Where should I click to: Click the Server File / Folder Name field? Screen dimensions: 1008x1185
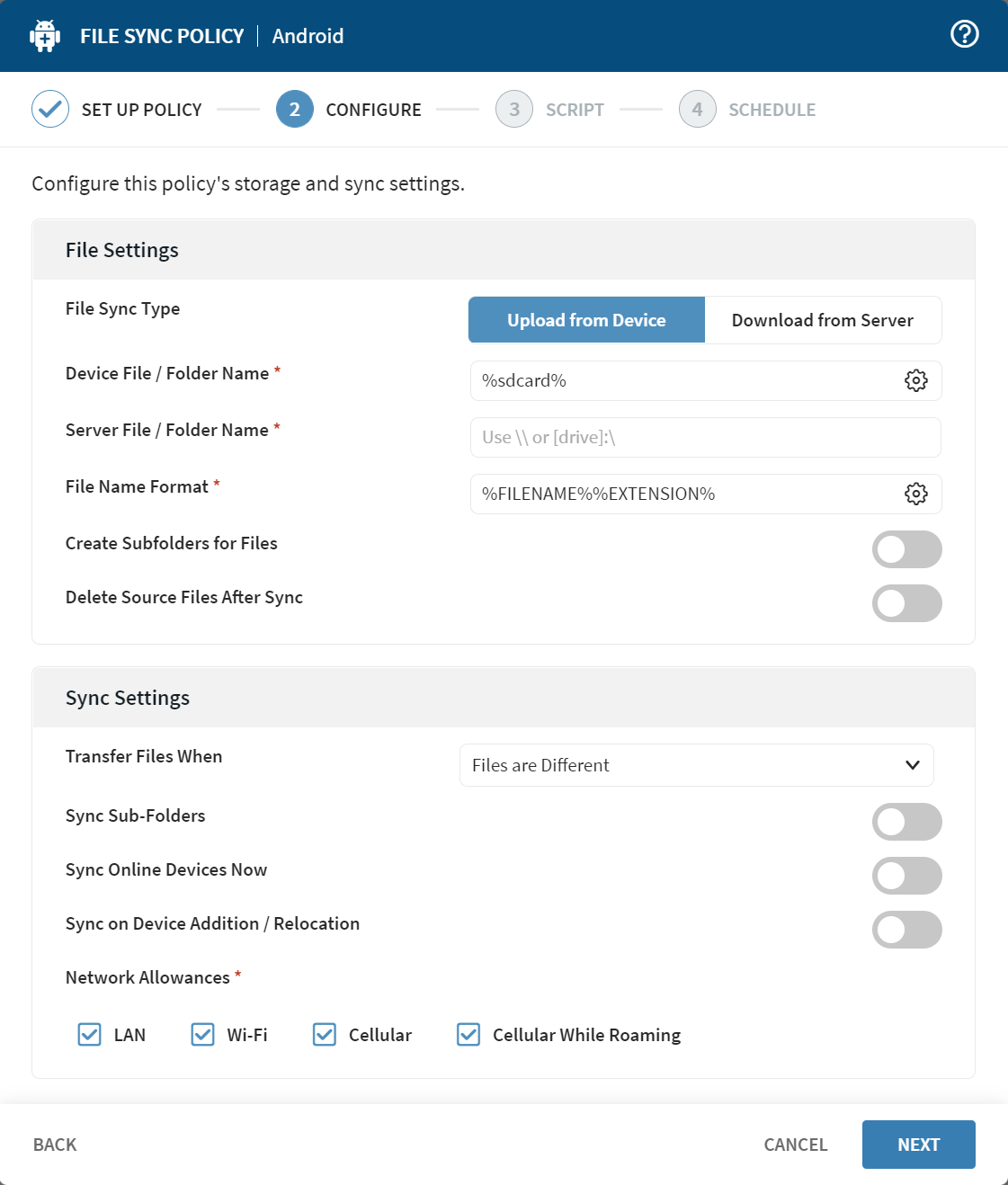(x=705, y=438)
